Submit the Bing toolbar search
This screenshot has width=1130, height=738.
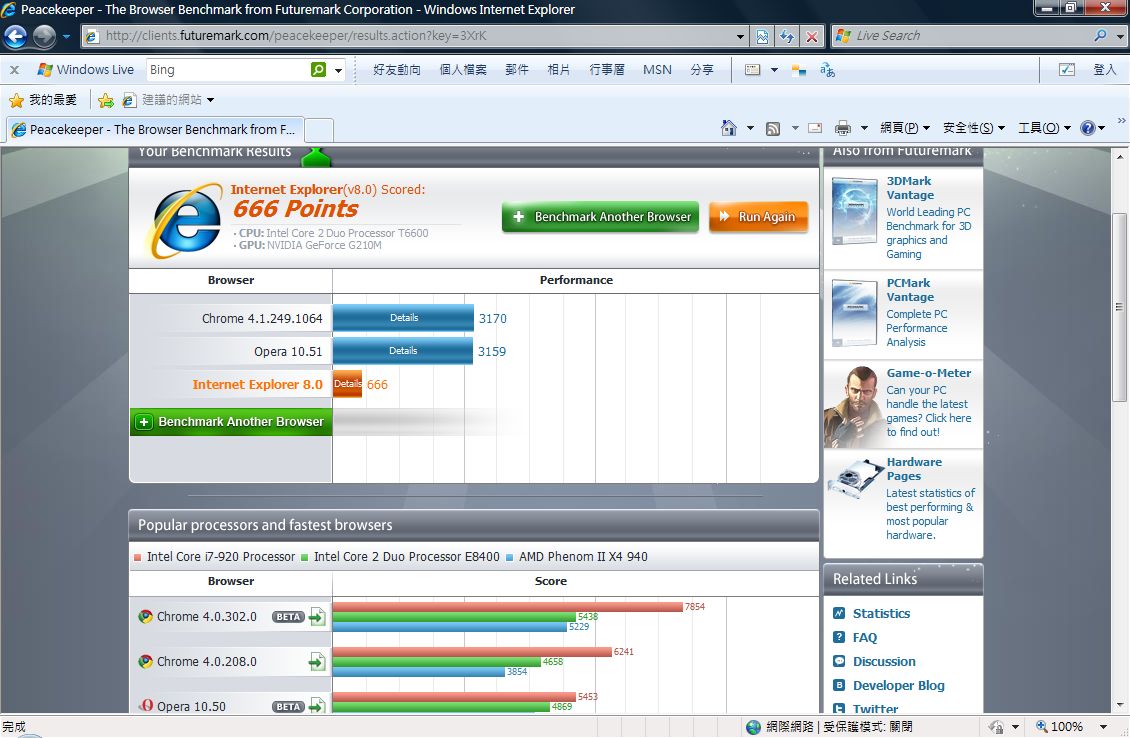318,69
